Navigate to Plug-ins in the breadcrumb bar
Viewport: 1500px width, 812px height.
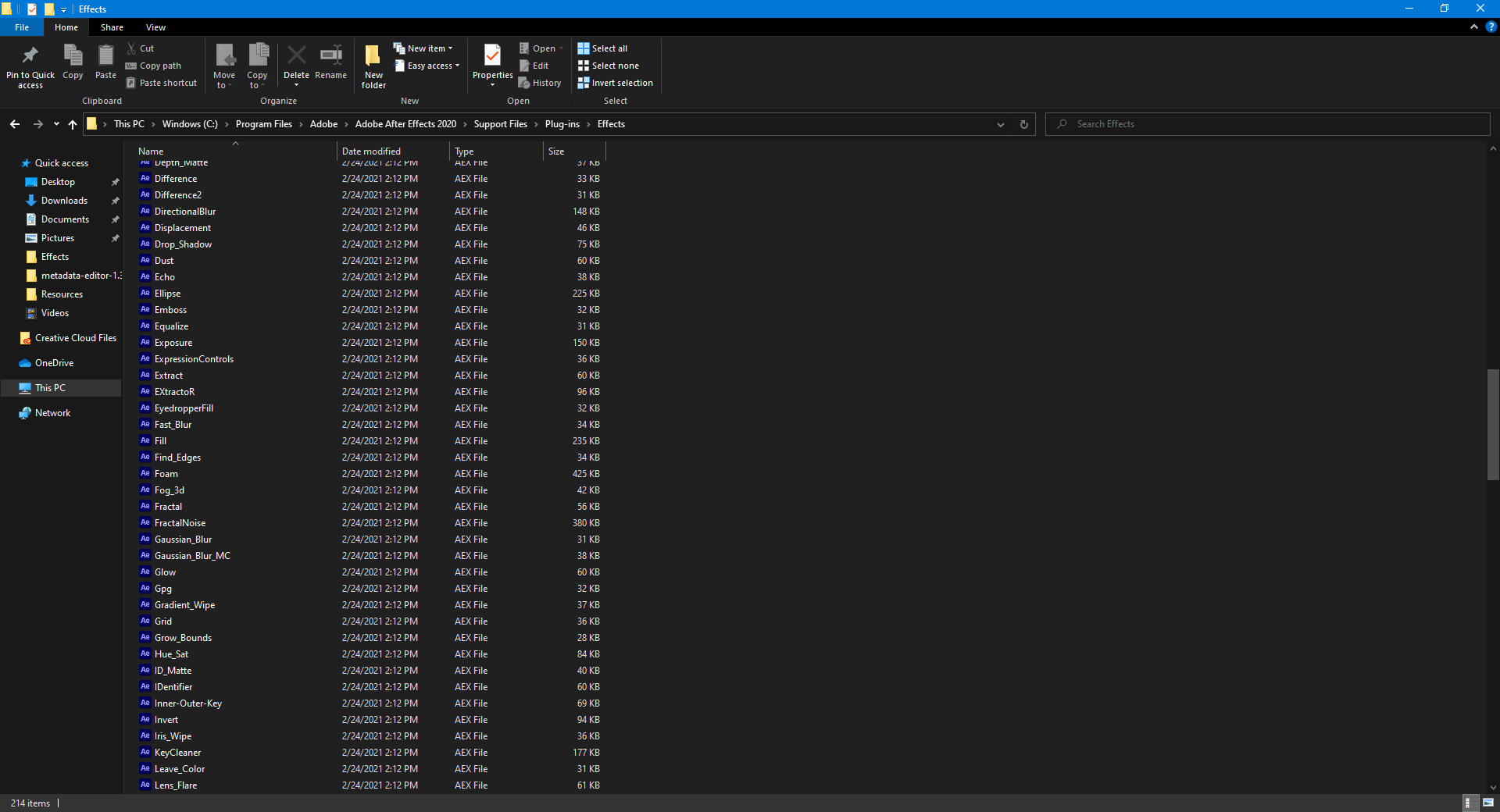click(x=564, y=123)
